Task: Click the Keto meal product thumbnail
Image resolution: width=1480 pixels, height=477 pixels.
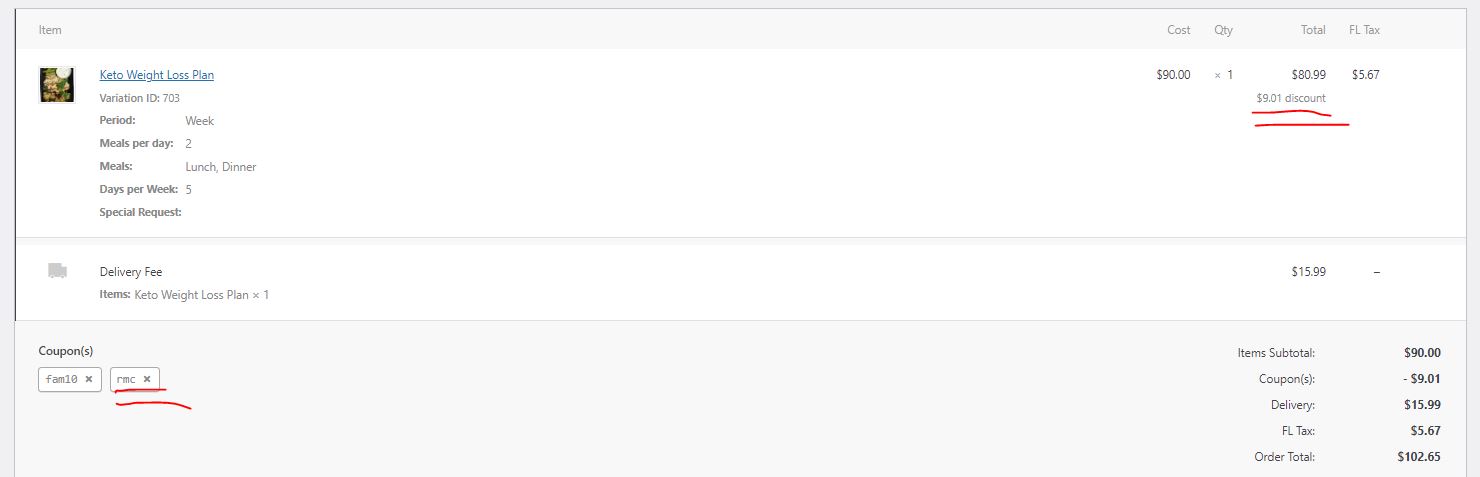Action: click(x=56, y=85)
